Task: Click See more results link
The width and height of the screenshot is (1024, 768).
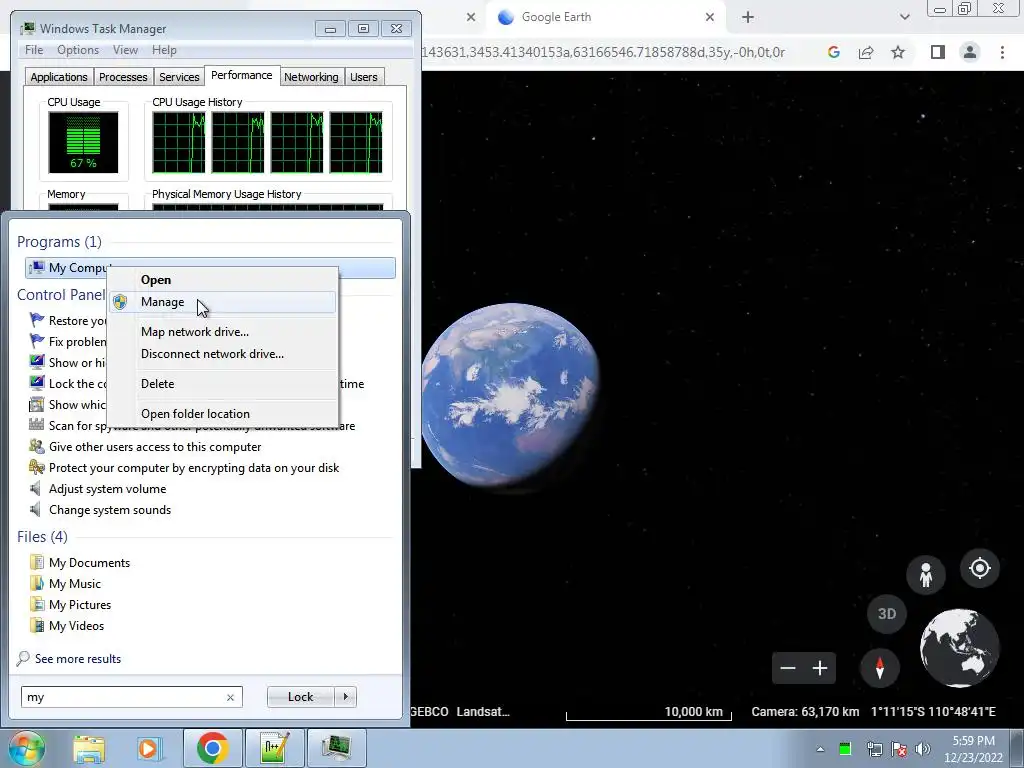Action: (x=78, y=659)
